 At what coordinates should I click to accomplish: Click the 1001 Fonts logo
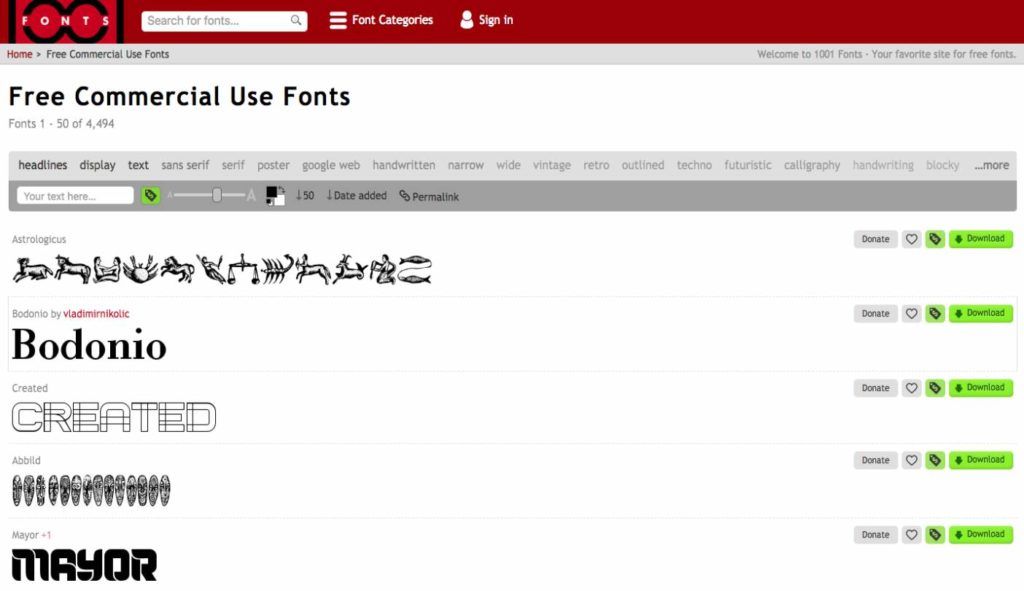[60, 20]
